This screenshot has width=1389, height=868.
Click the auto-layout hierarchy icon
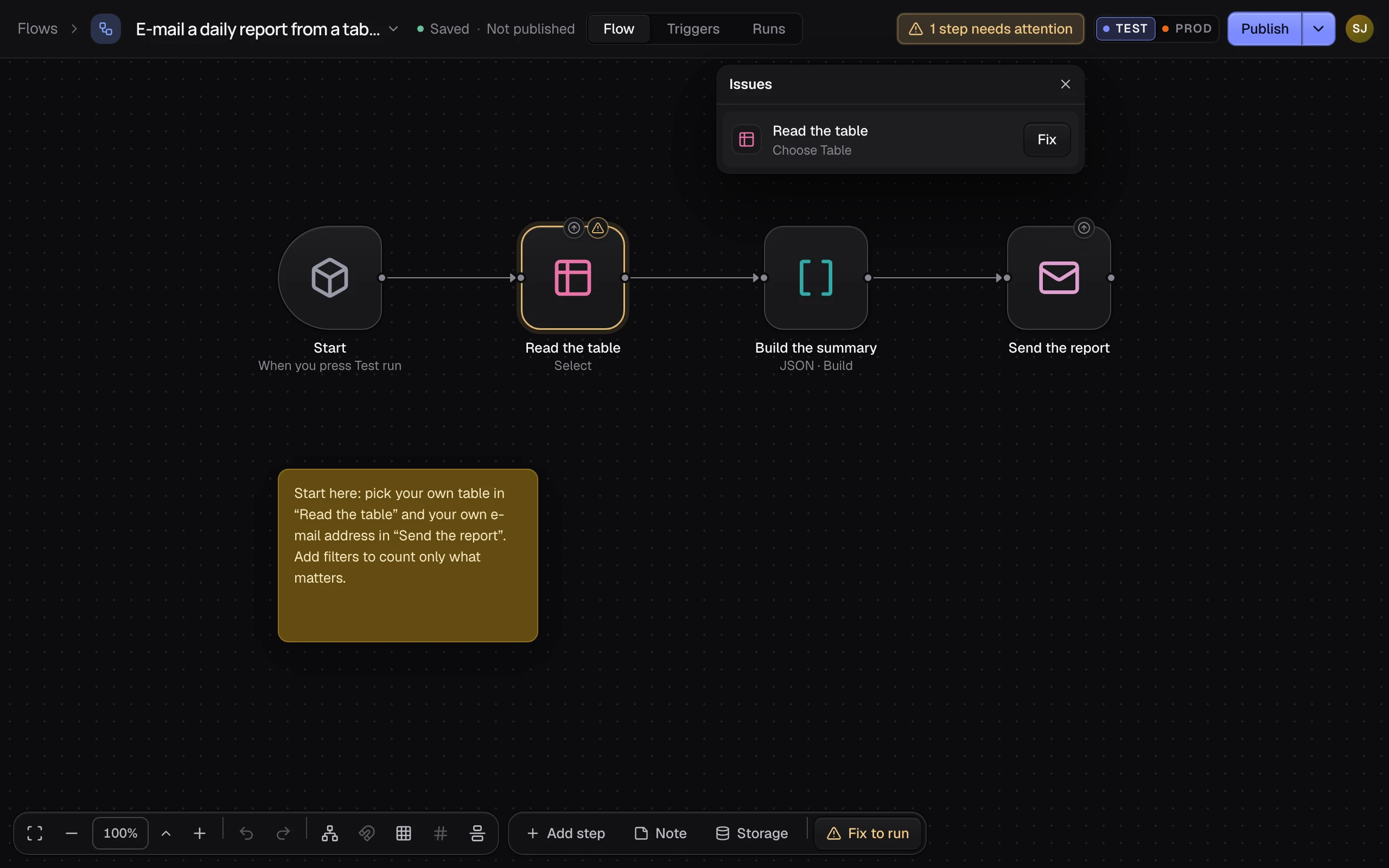point(330,833)
